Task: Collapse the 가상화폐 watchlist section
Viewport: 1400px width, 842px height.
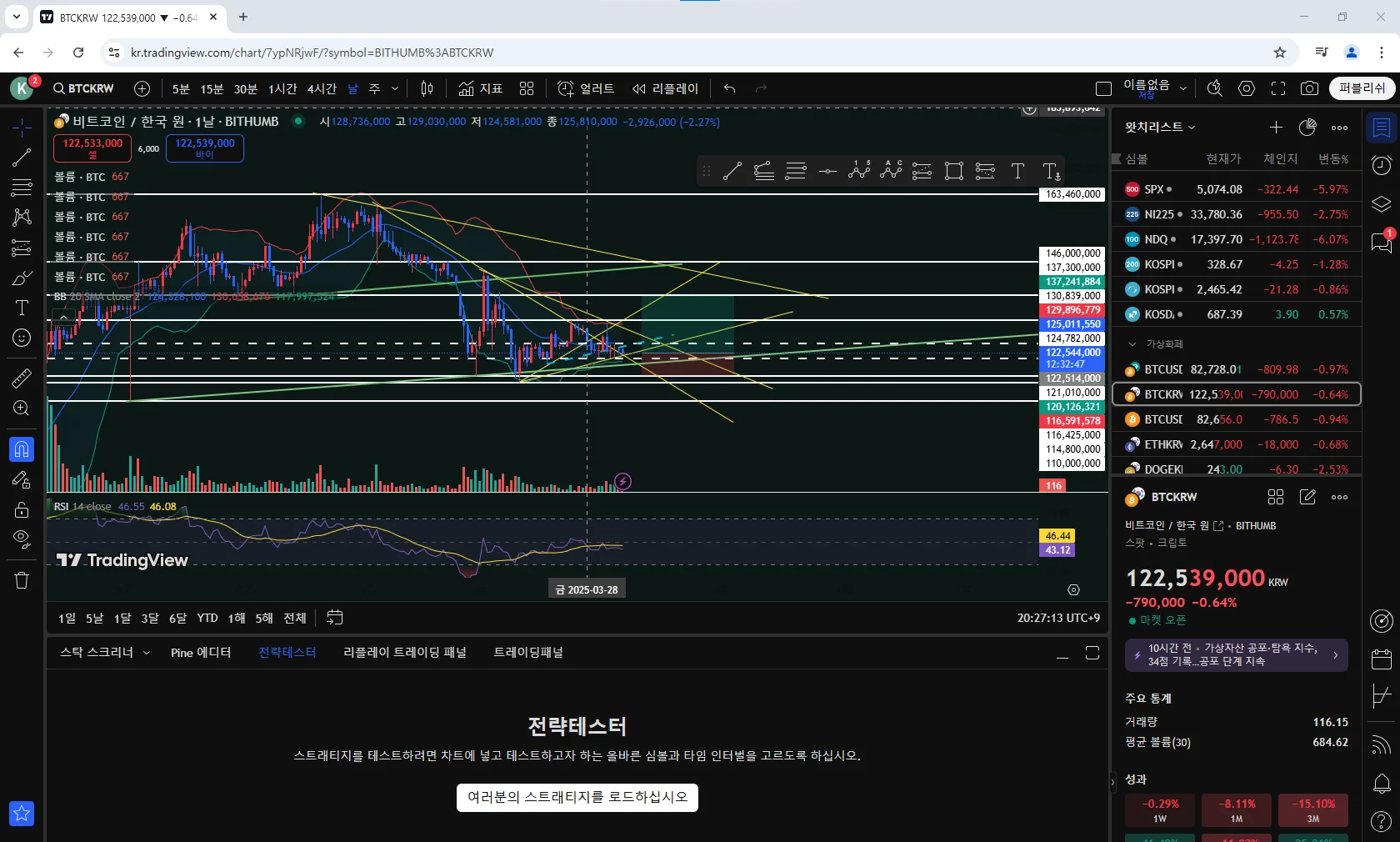Action: [x=1132, y=343]
